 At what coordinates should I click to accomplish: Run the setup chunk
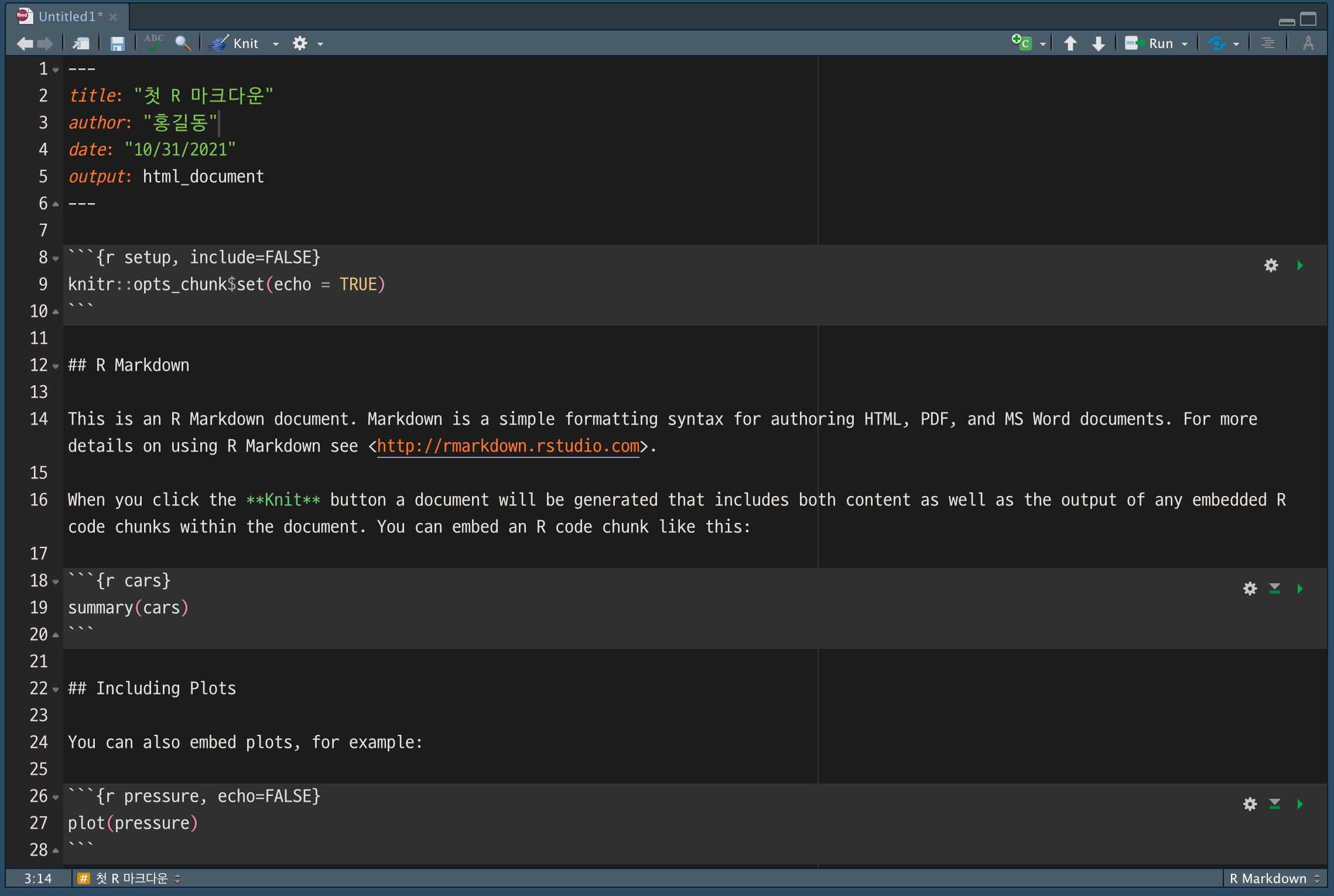tap(1300, 265)
